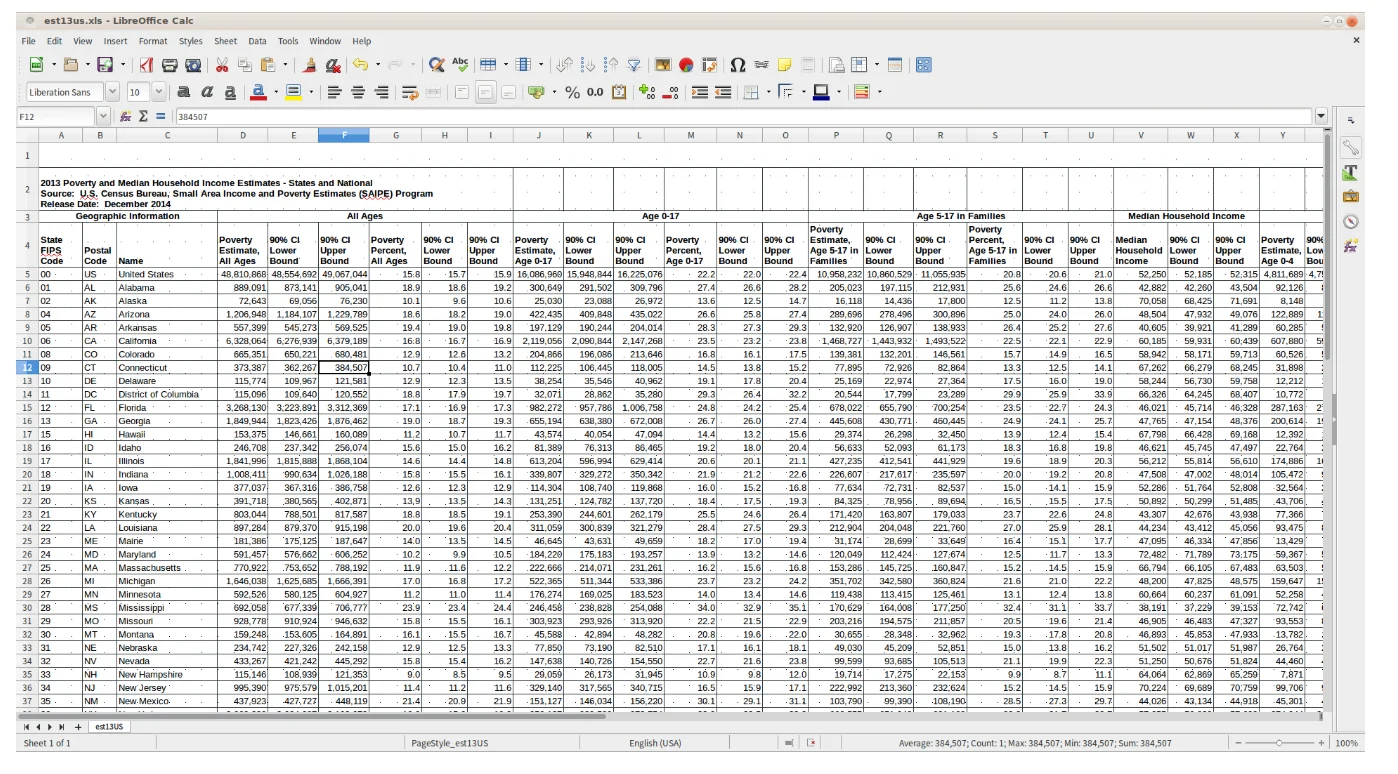
Task: Toggle Align Top
Action: 461,92
